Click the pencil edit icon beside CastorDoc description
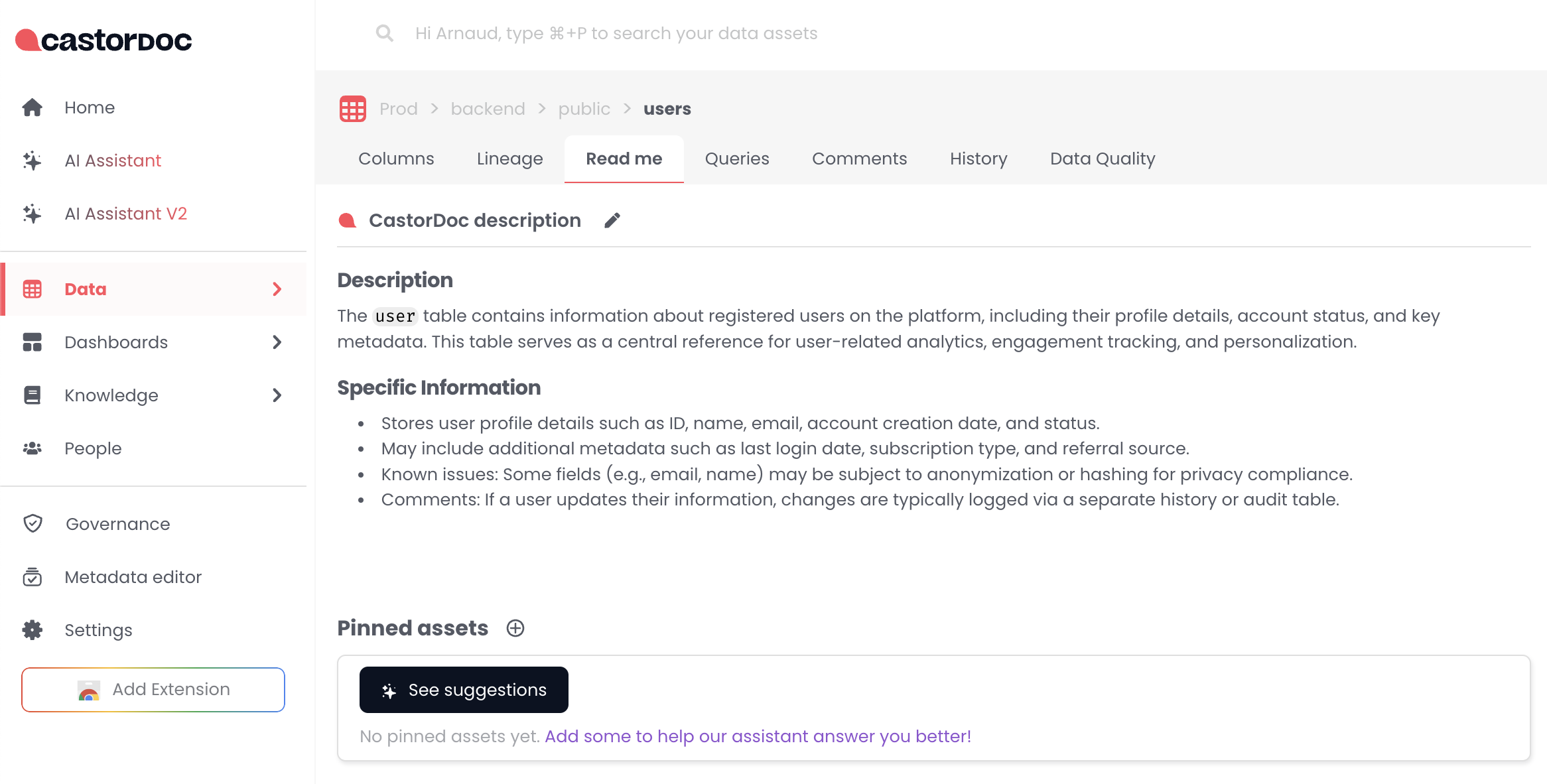Viewport: 1547px width, 784px height. (612, 220)
